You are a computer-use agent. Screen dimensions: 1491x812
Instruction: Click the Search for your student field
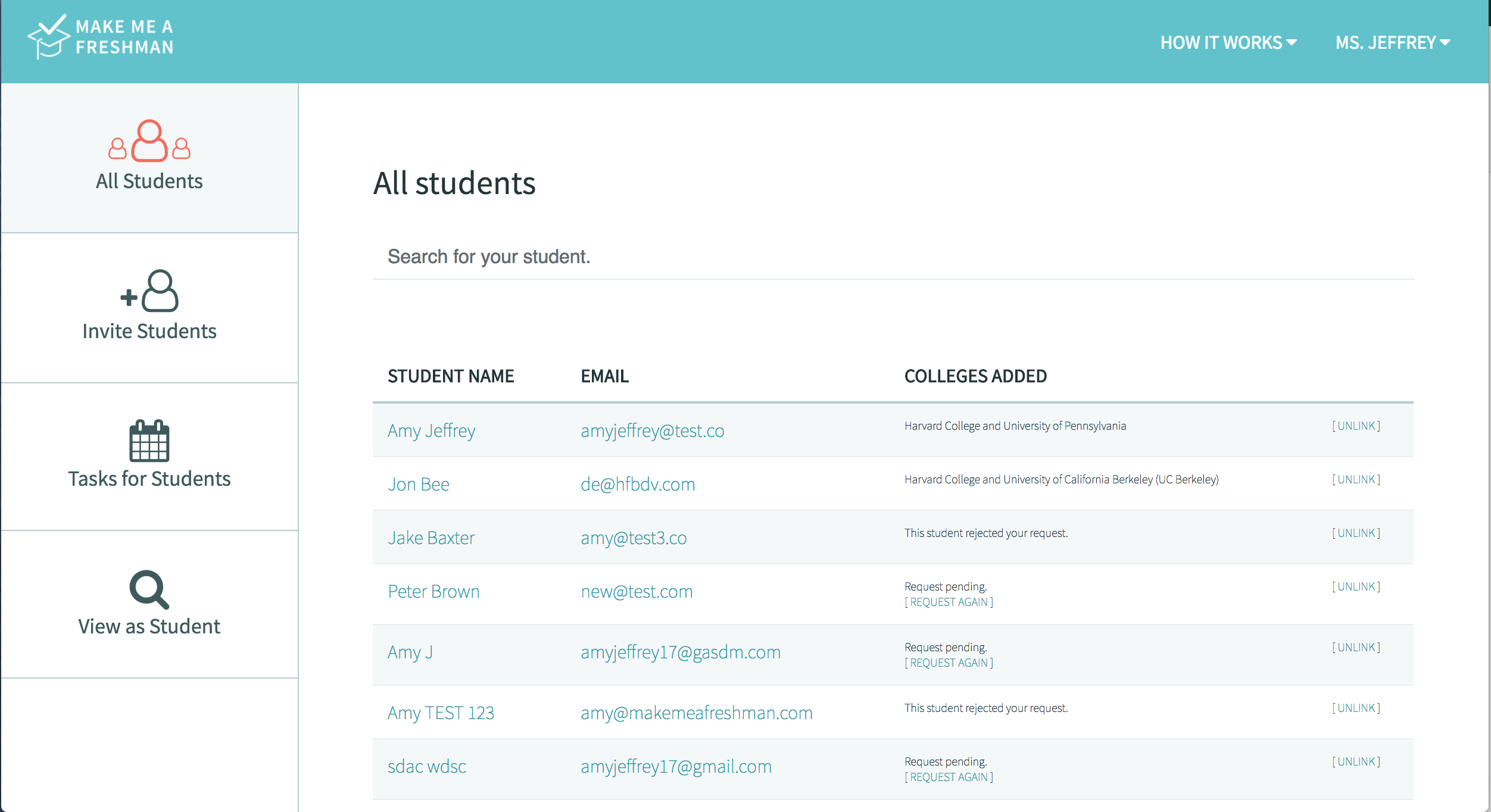tap(893, 257)
